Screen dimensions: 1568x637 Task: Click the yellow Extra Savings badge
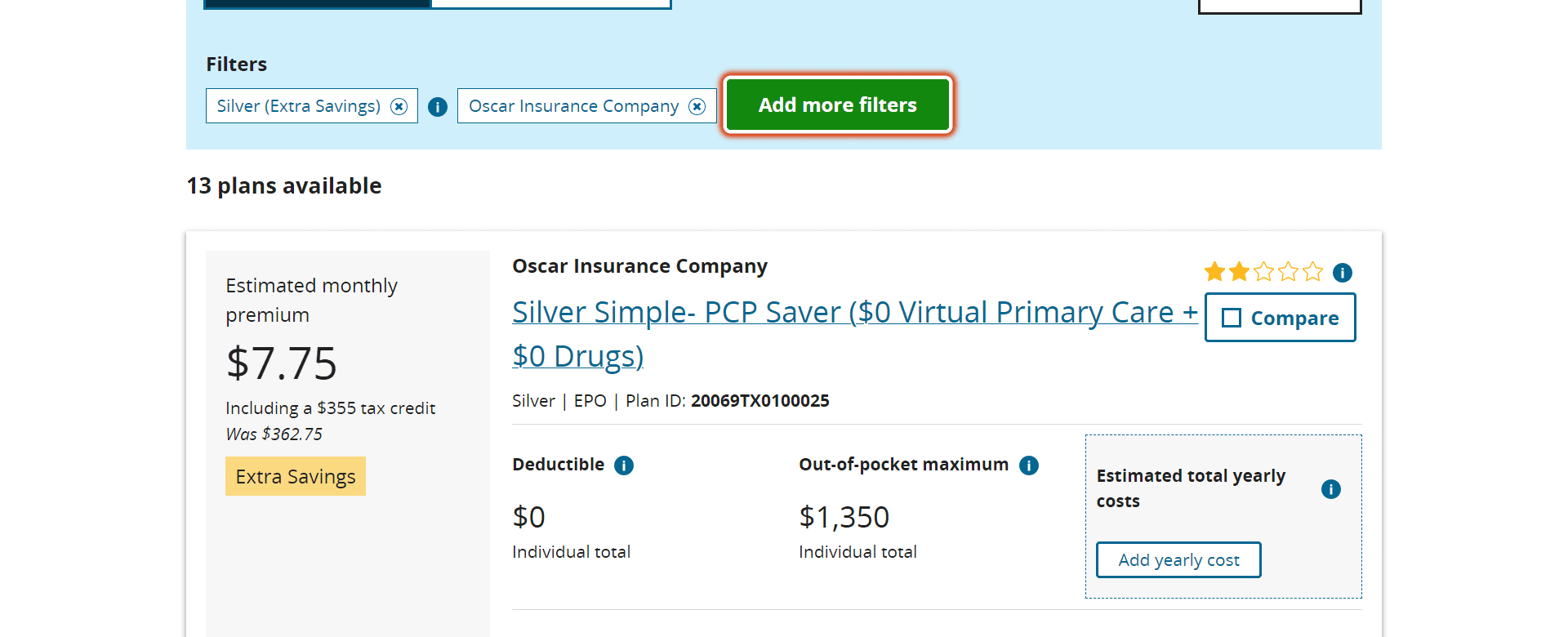click(296, 476)
